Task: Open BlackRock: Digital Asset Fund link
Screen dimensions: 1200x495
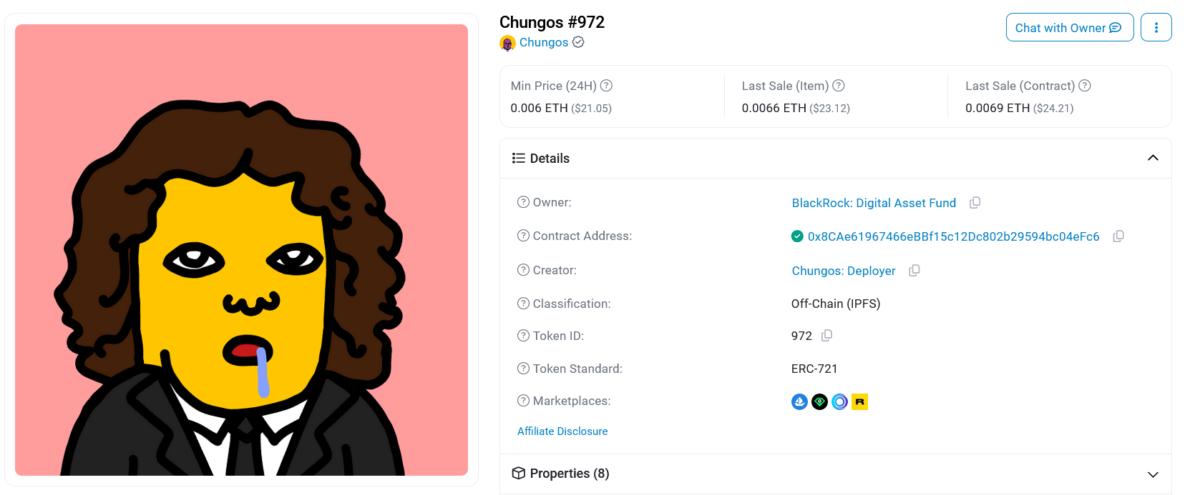Action: 874,203
